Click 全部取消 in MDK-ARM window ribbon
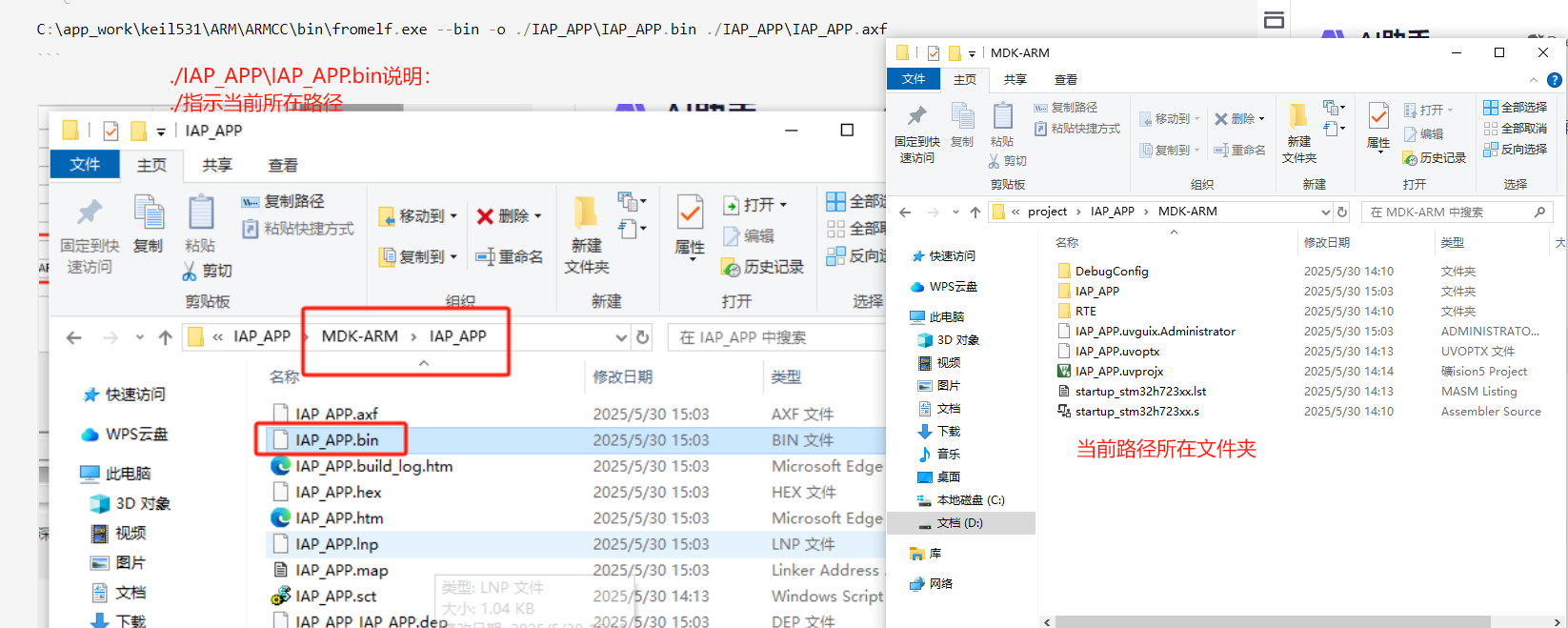The image size is (1568, 628). [x=1516, y=129]
